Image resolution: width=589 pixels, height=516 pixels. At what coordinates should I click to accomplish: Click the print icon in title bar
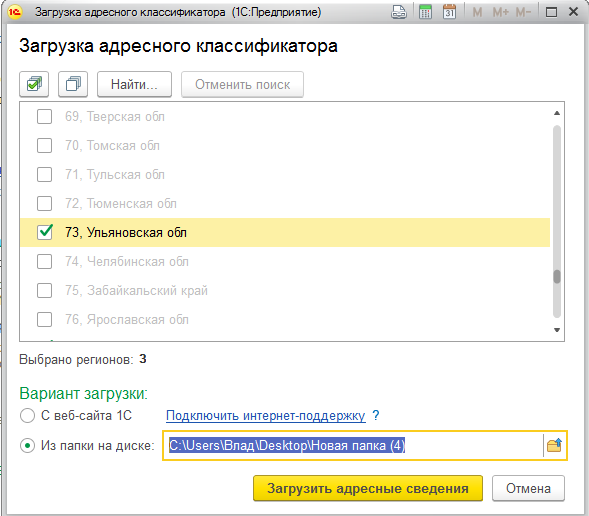pyautogui.click(x=399, y=12)
